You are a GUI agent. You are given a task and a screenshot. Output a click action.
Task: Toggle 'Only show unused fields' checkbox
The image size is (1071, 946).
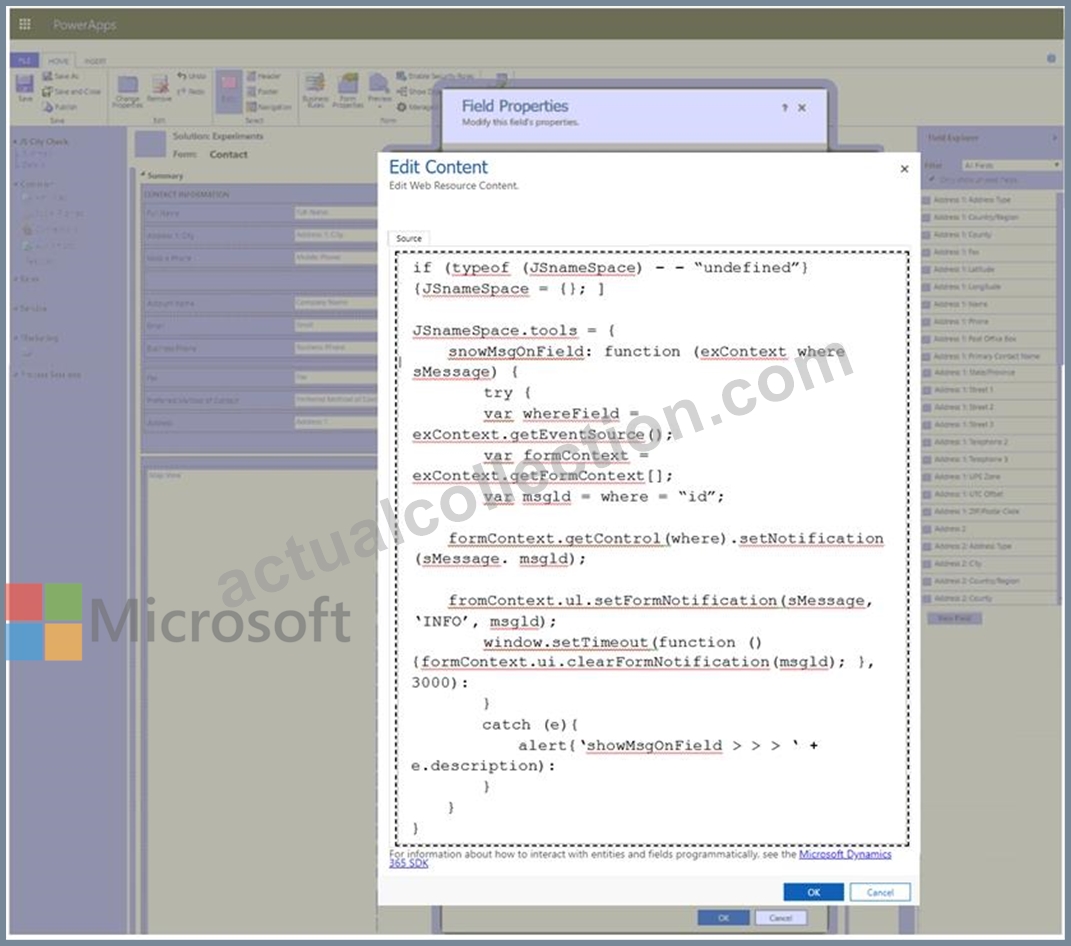[932, 179]
